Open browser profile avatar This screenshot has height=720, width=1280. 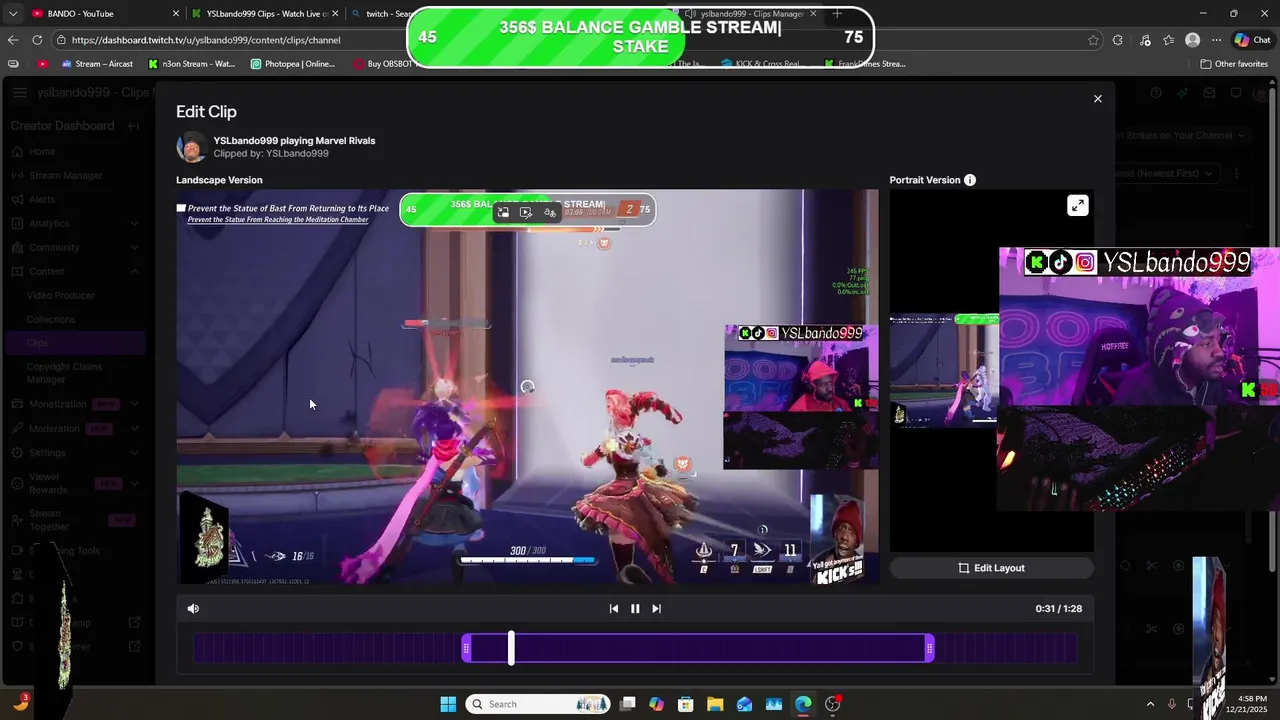1192,40
